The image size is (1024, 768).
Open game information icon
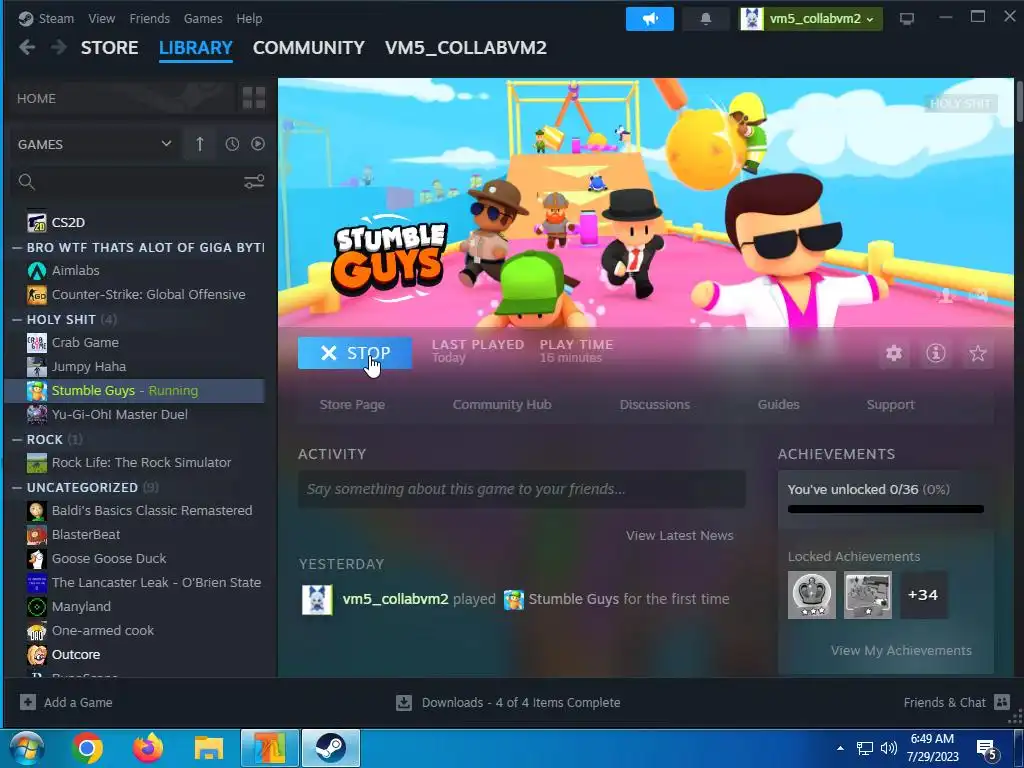point(936,353)
